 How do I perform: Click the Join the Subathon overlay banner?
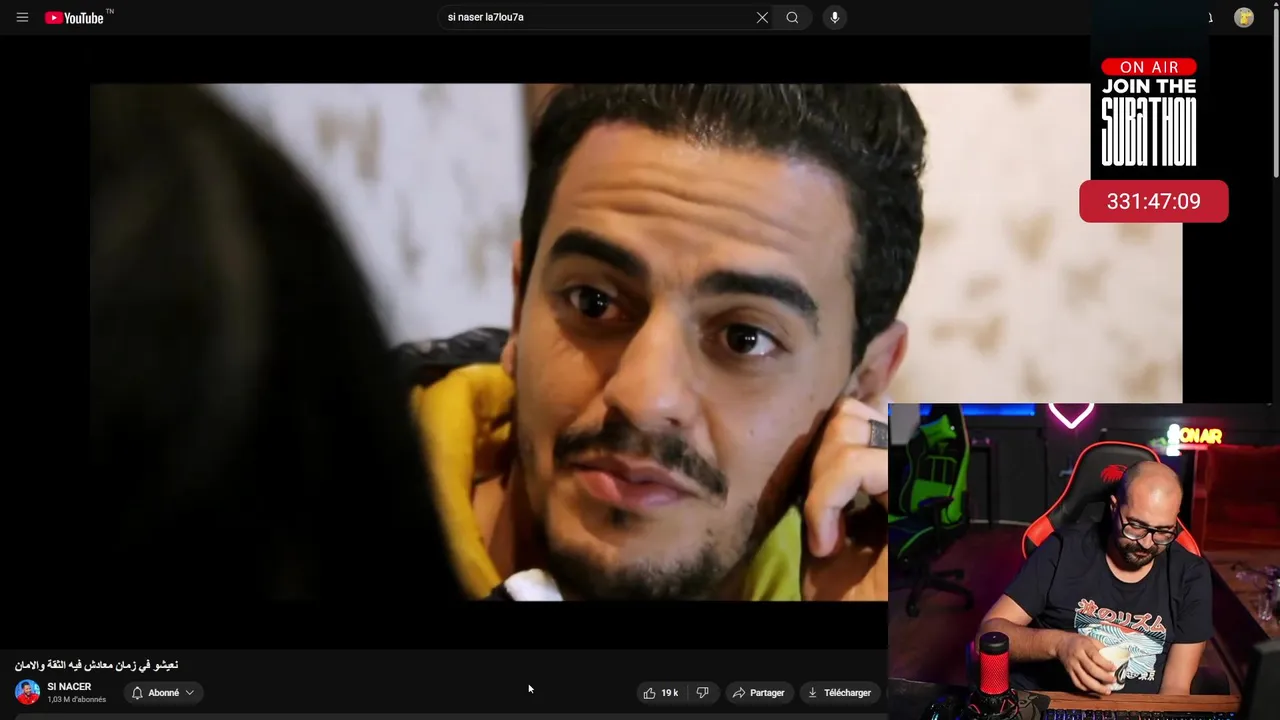pyautogui.click(x=1149, y=111)
